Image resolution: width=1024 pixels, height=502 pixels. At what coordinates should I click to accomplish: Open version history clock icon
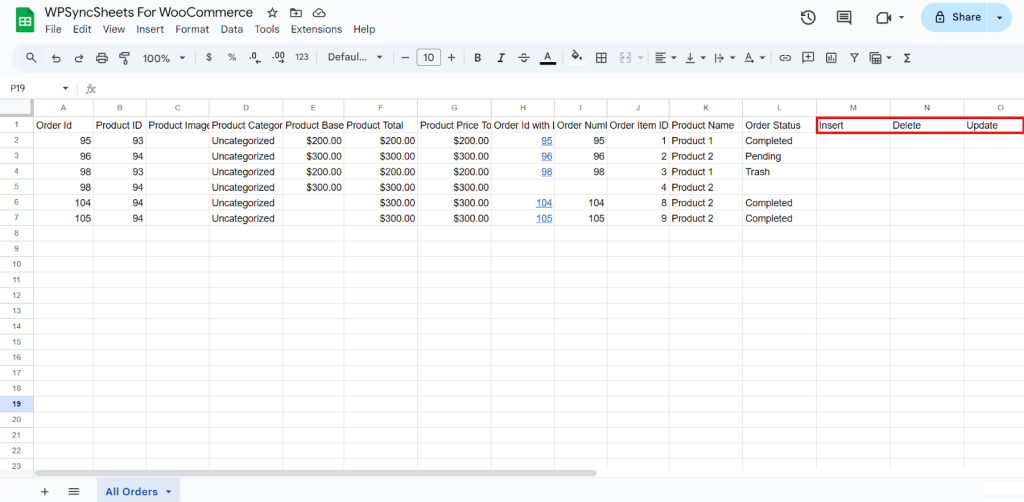808,18
